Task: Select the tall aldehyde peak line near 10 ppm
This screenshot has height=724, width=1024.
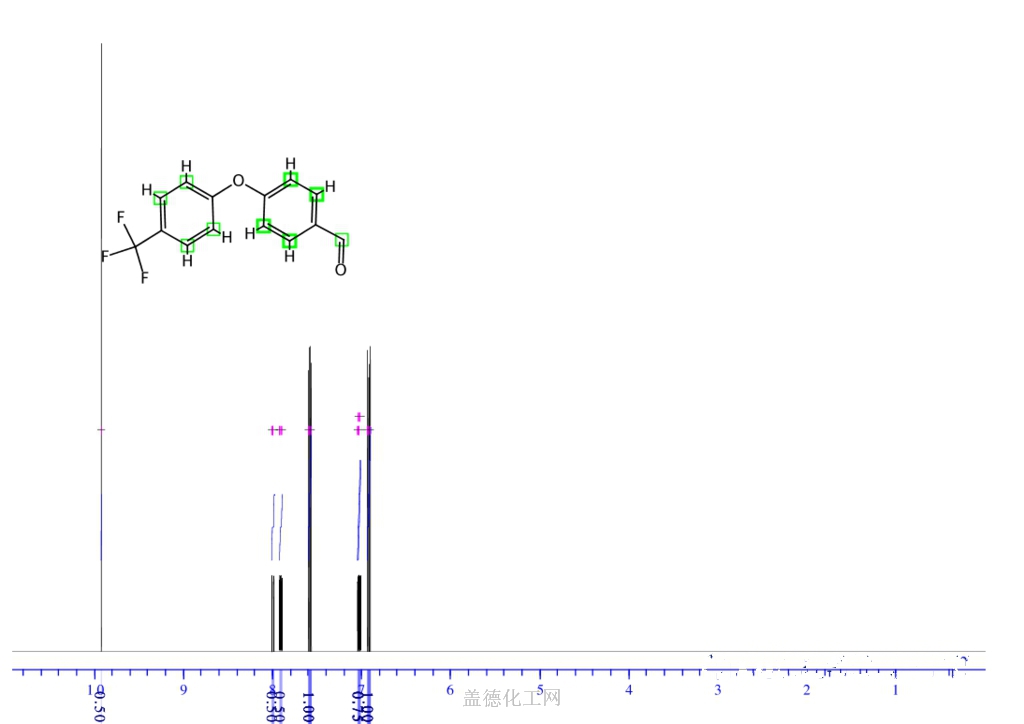Action: point(101,300)
